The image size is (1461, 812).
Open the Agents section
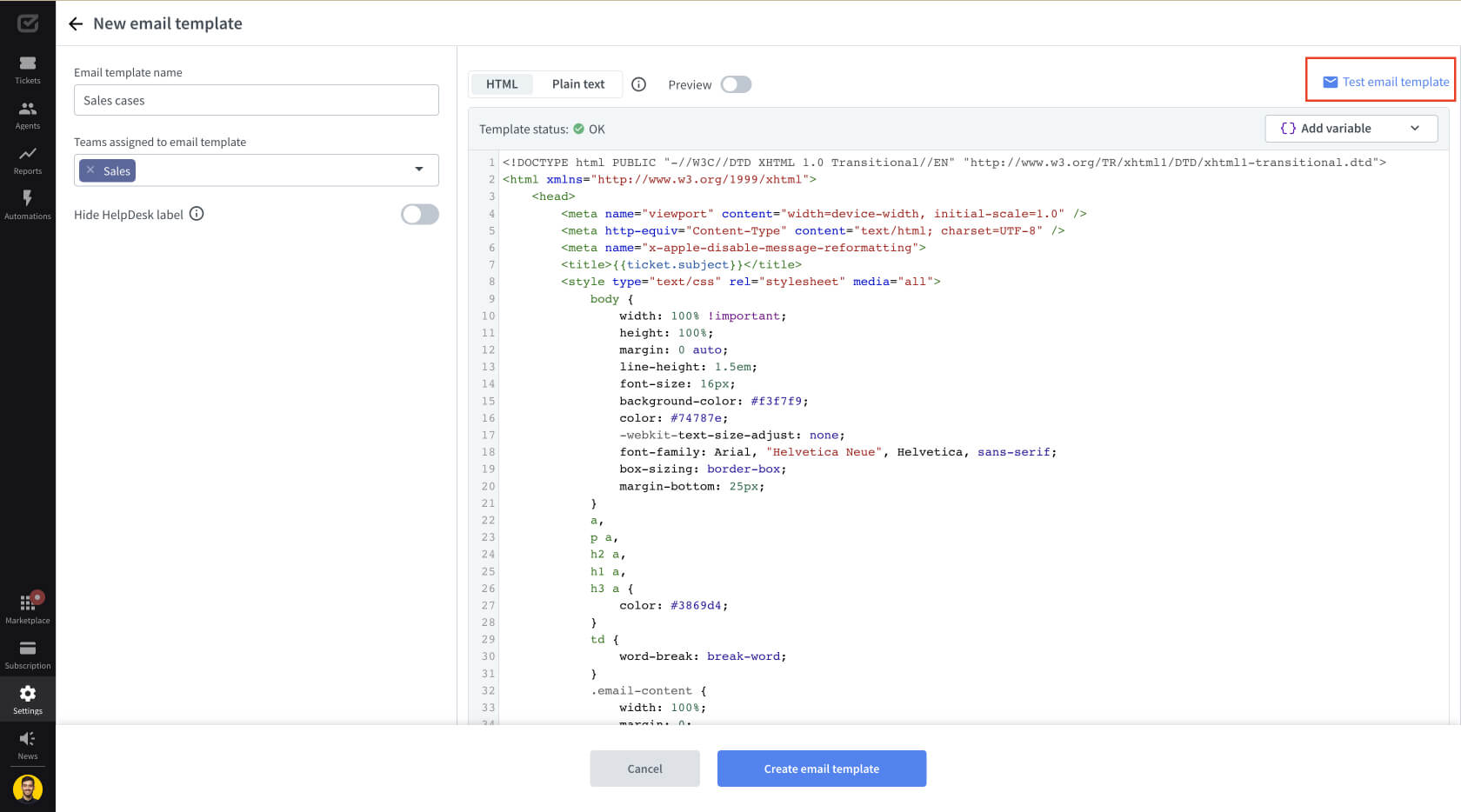coord(28,115)
